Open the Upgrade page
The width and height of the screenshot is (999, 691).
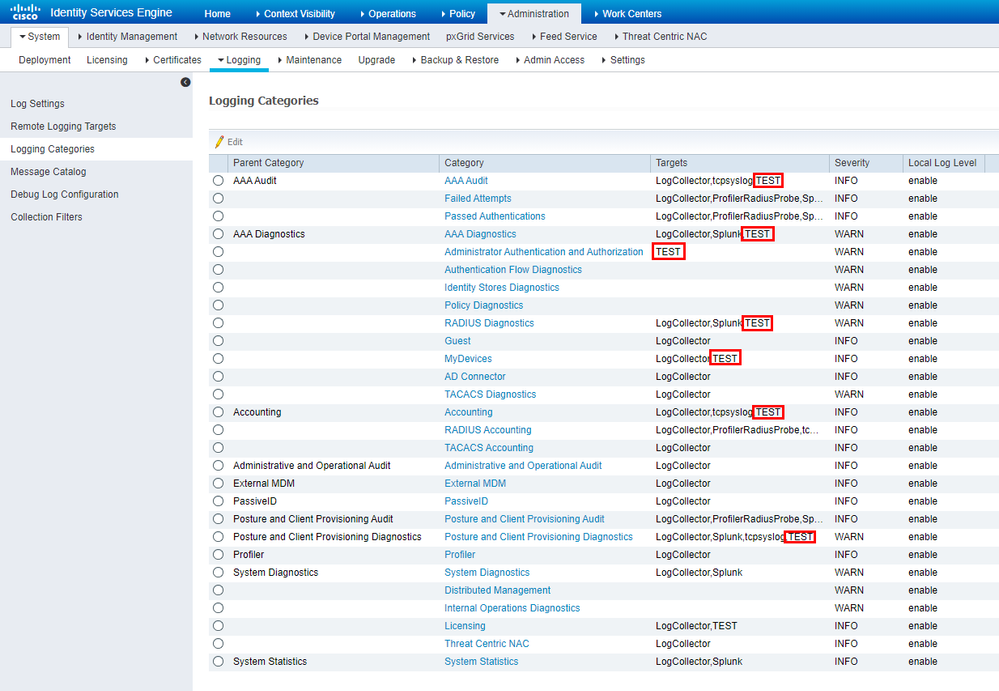click(x=377, y=60)
